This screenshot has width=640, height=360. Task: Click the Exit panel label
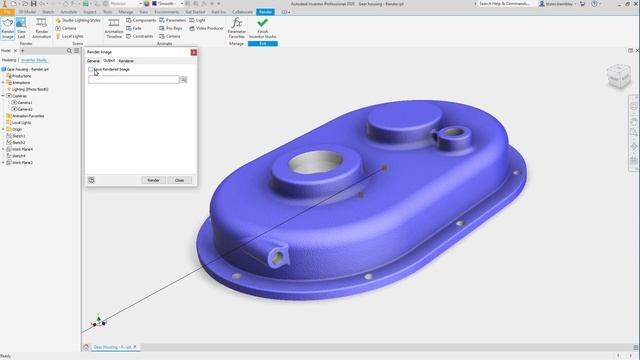tap(262, 44)
